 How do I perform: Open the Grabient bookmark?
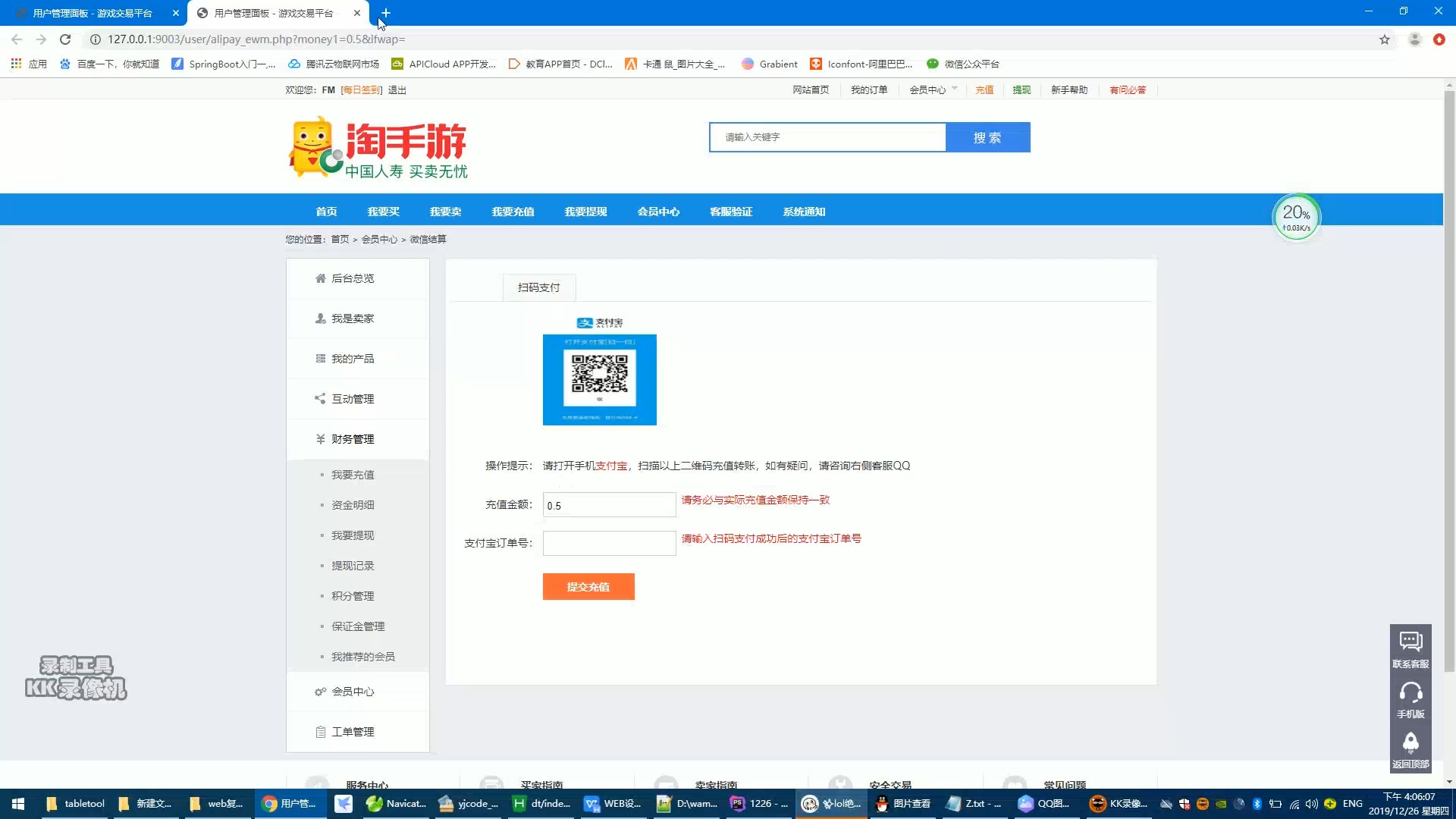point(770,64)
